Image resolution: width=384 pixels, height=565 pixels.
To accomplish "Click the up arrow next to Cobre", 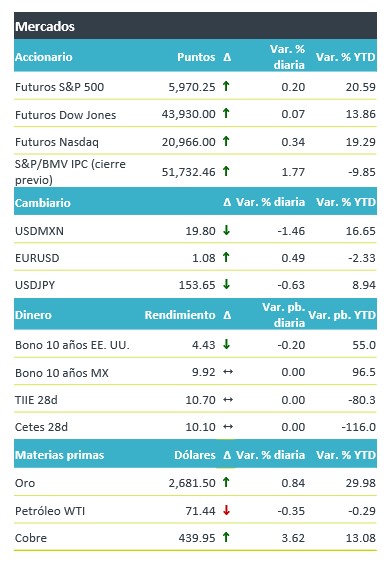I will tap(226, 537).
